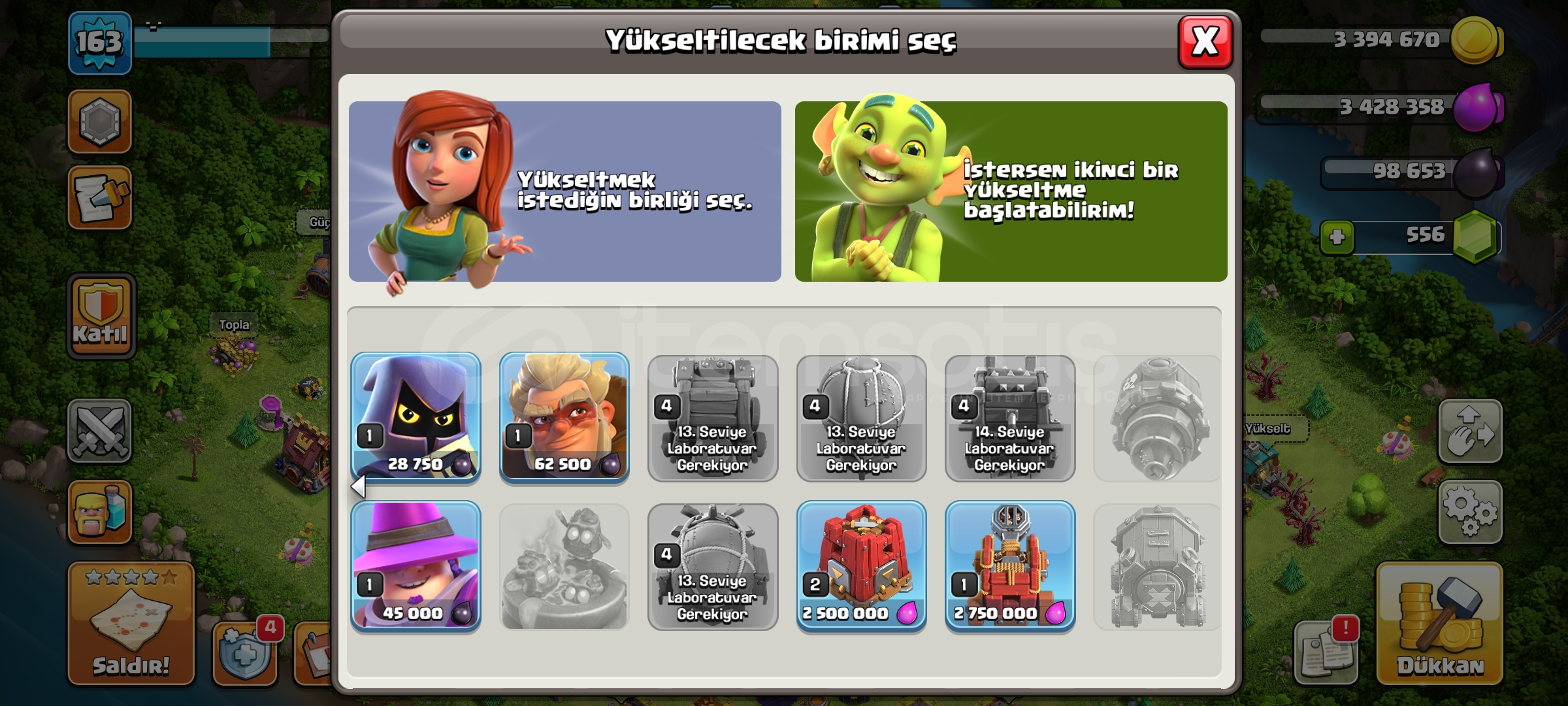Select the red siege machine costing 2 500 000
This screenshot has height=706, width=1568.
pos(861,567)
